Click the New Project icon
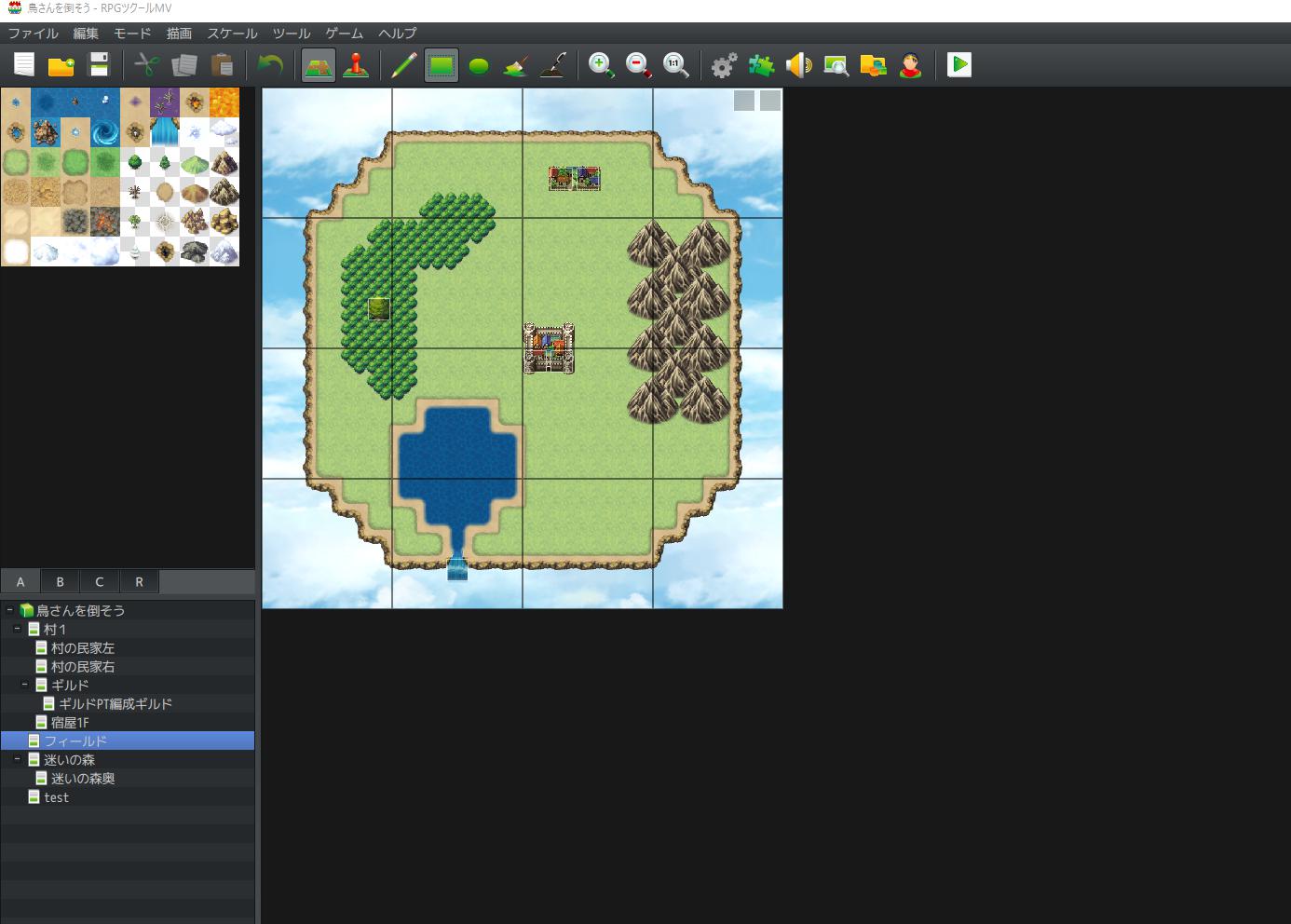The width and height of the screenshot is (1291, 924). point(24,65)
